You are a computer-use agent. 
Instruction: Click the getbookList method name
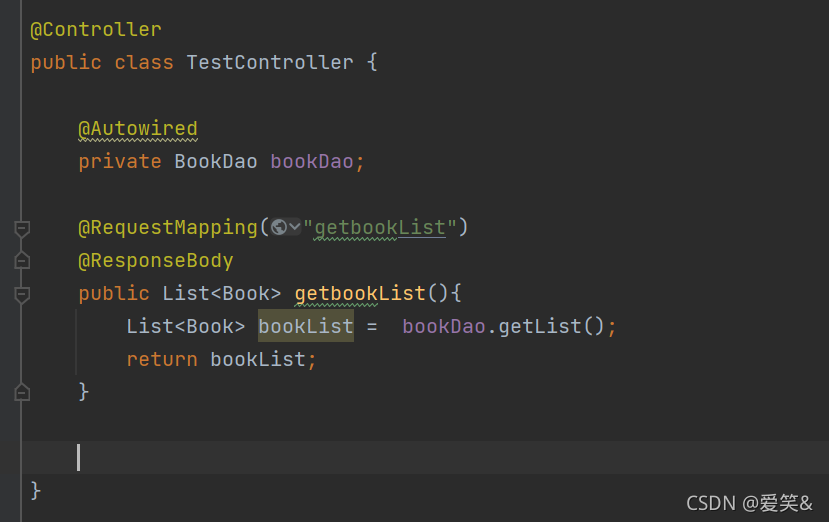pos(360,294)
